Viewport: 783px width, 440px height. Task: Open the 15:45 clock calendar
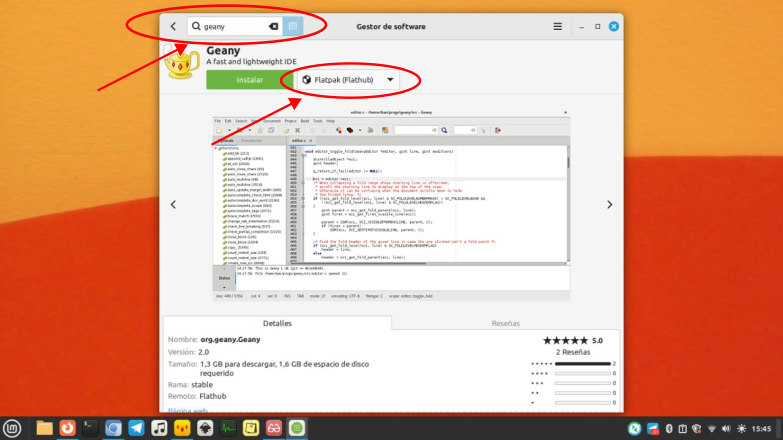tap(762, 429)
